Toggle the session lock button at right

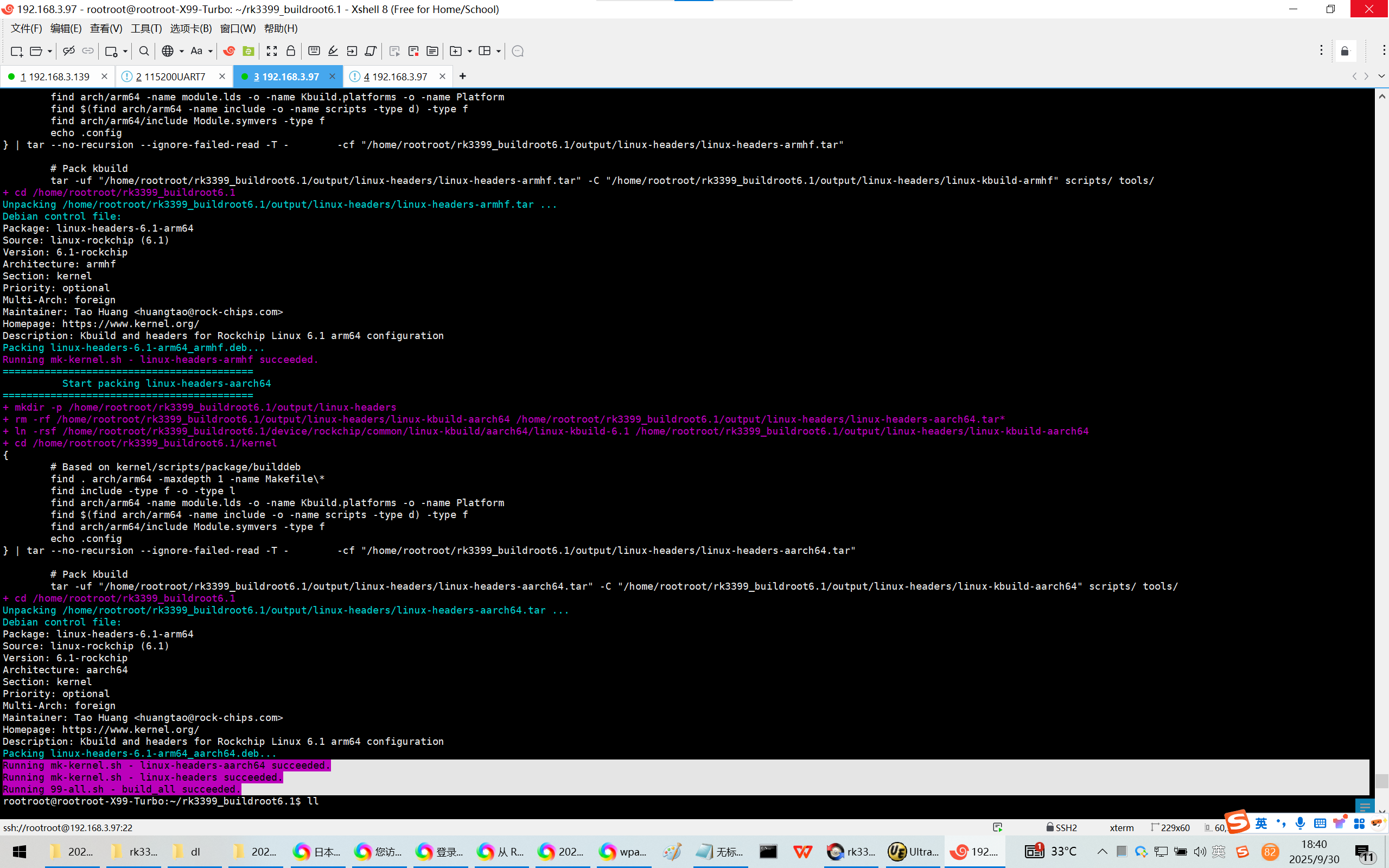(x=1345, y=51)
